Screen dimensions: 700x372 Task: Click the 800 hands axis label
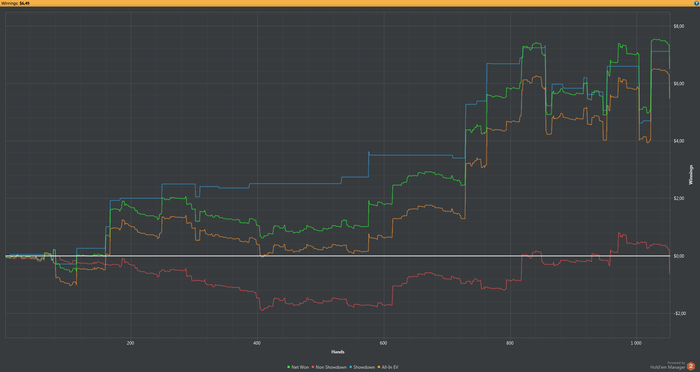pos(510,343)
